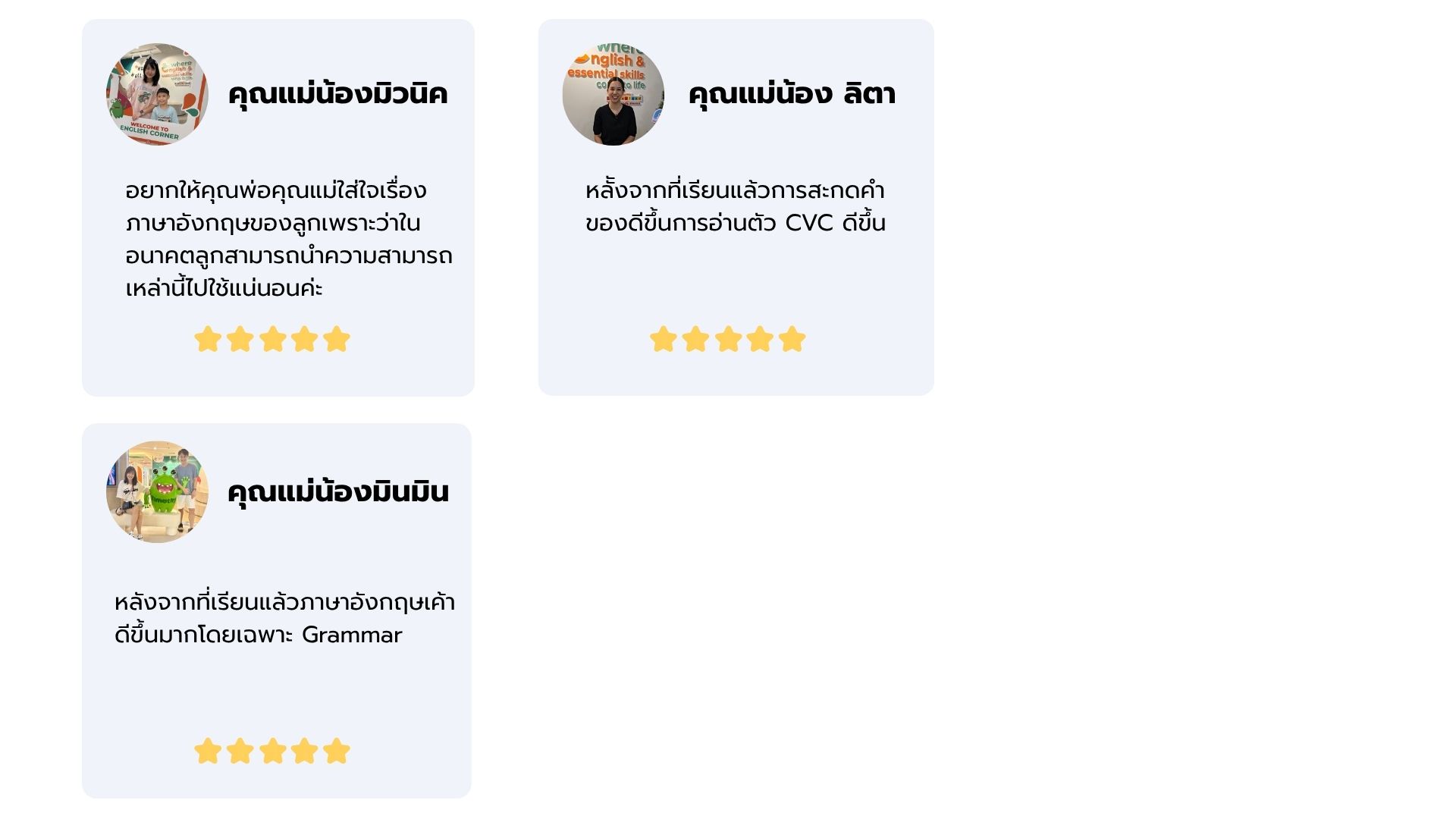Image resolution: width=1456 pixels, height=819 pixels.
Task: Click review text mentioning Grammar
Action: point(284,618)
